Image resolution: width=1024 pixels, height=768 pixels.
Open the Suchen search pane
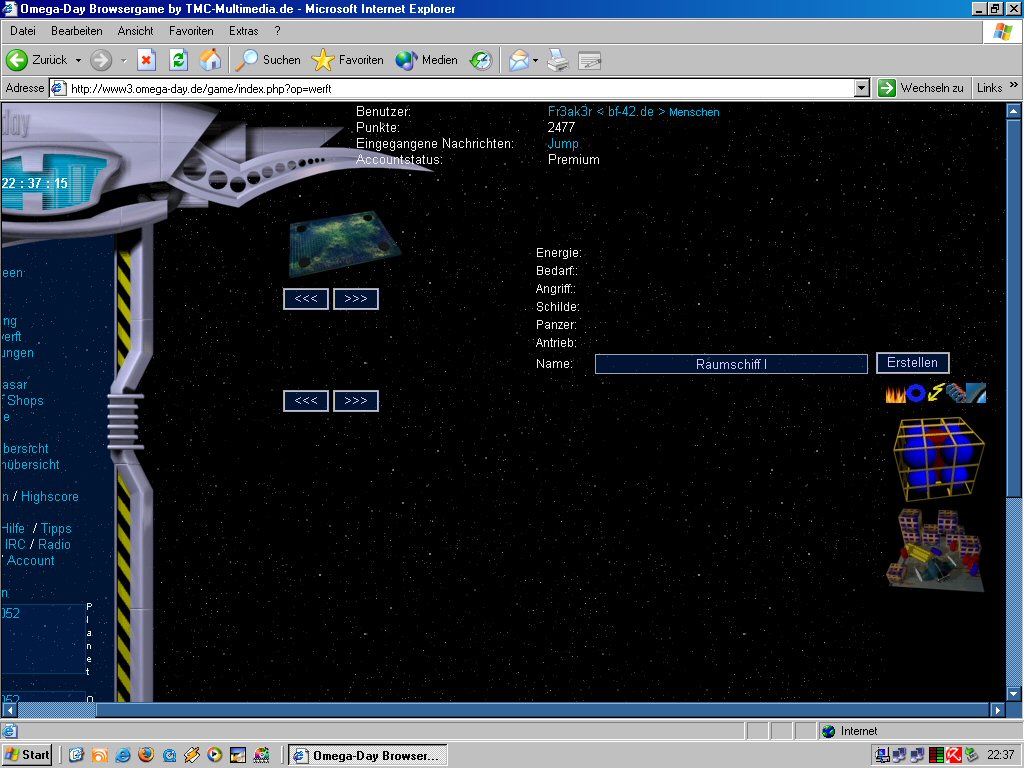(x=268, y=60)
